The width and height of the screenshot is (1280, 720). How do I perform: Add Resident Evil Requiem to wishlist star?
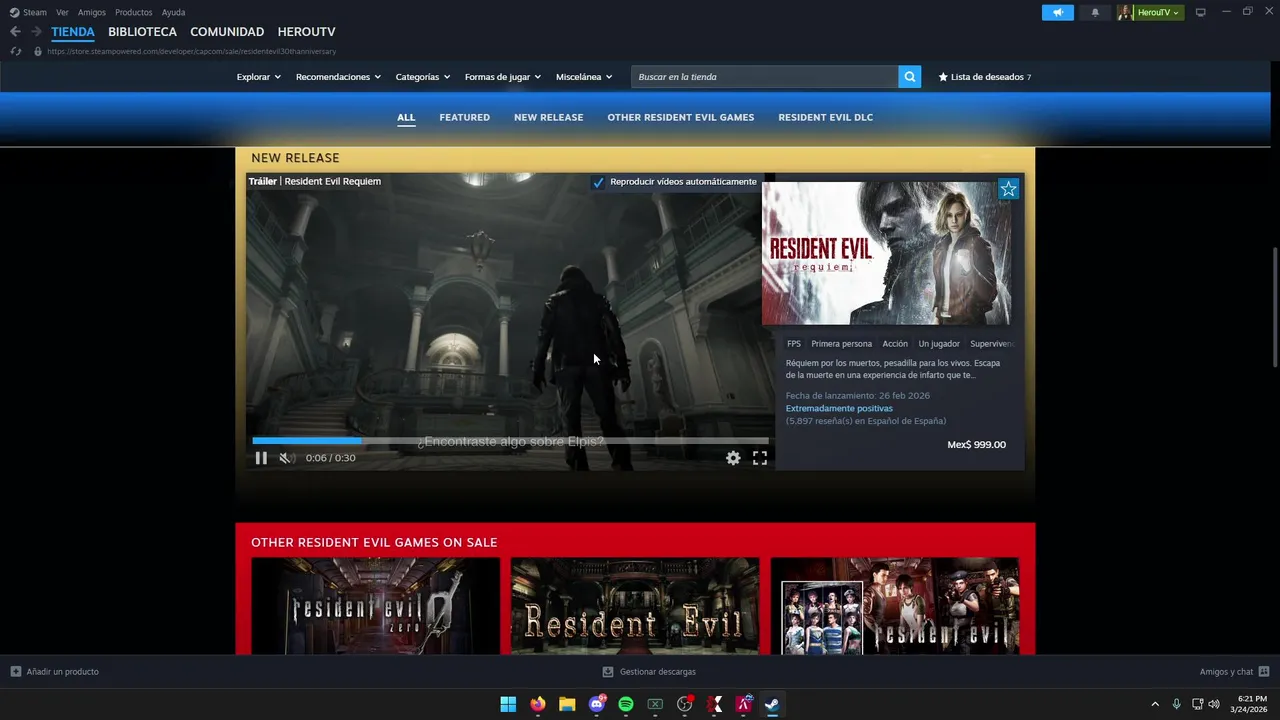tap(1008, 189)
